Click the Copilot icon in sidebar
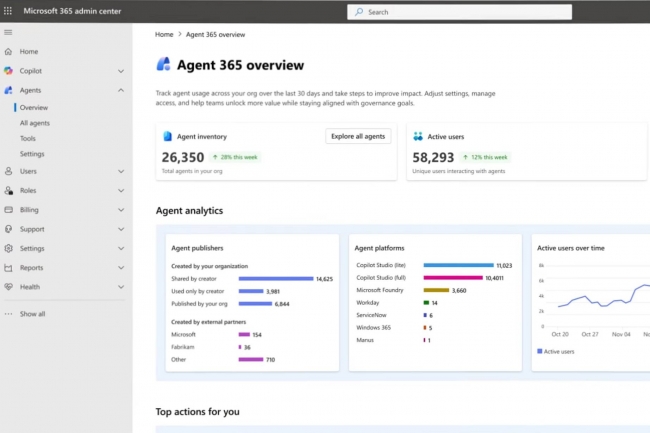Viewport: 650px width, 433px height. click(8, 71)
